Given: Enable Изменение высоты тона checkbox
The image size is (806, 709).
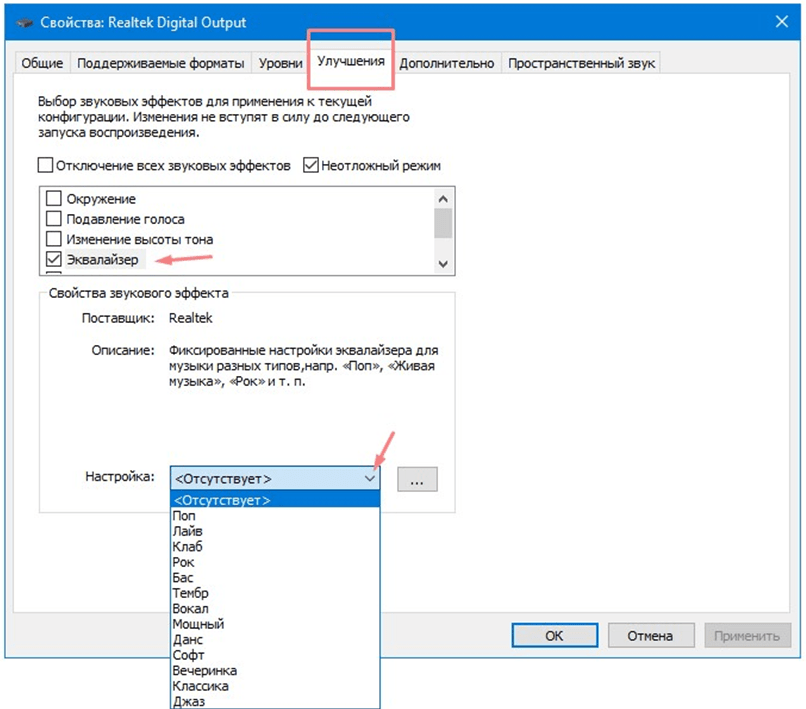Looking at the screenshot, I should click(54, 240).
